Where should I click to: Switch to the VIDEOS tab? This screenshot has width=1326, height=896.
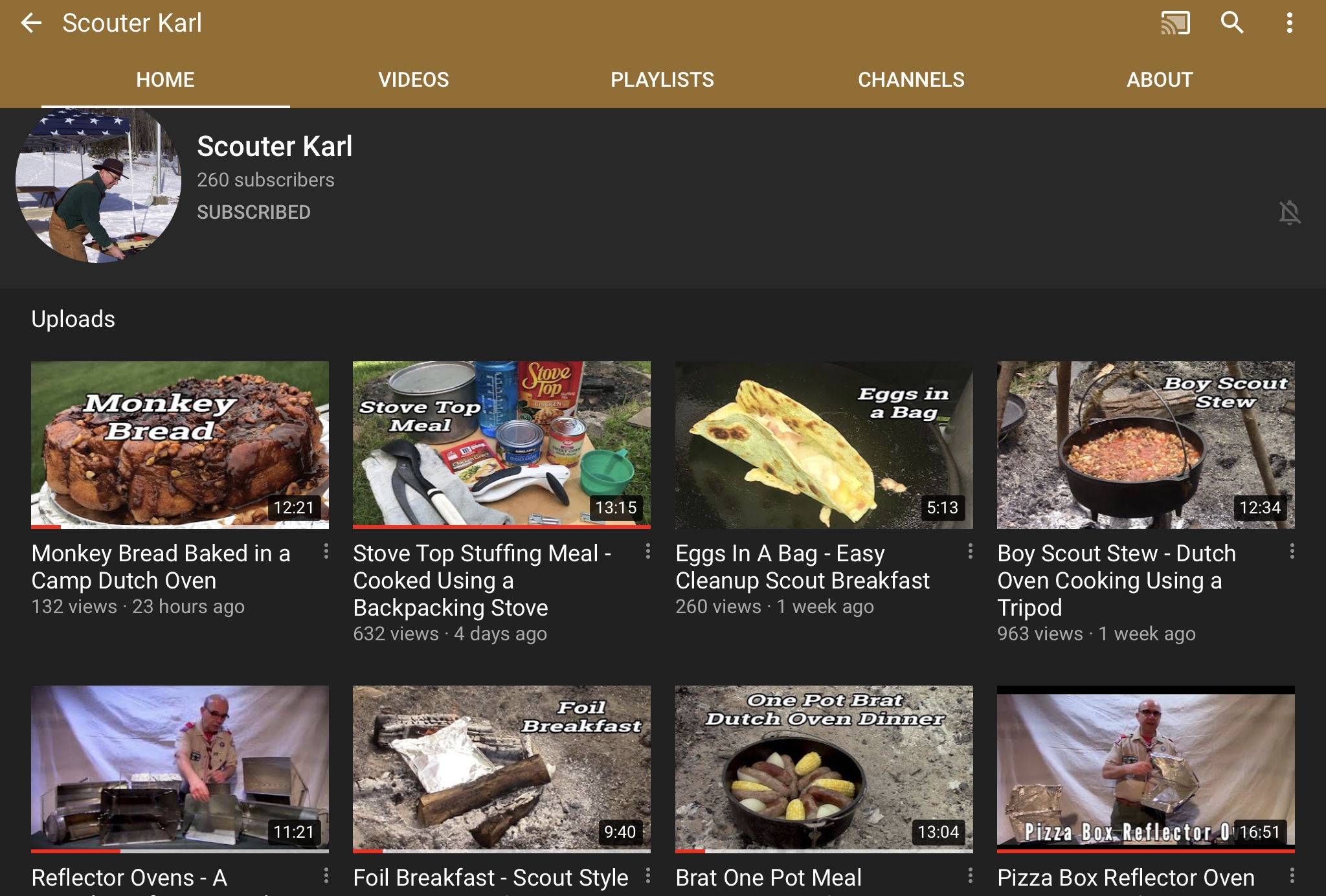414,80
